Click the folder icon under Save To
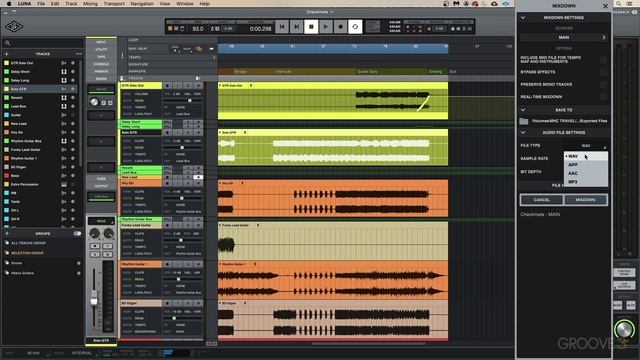640x360 pixels. pyautogui.click(x=524, y=121)
